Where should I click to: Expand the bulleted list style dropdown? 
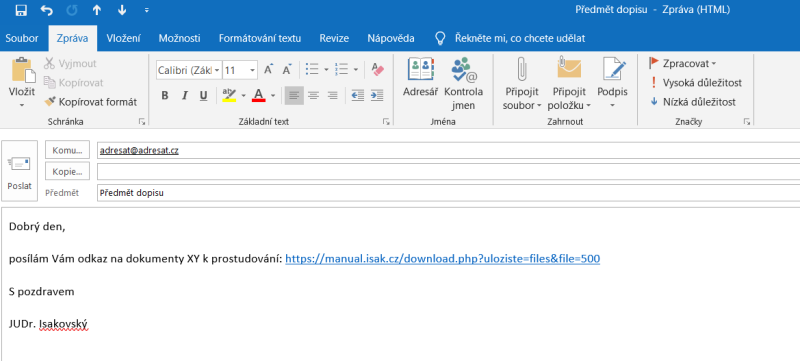tap(327, 69)
